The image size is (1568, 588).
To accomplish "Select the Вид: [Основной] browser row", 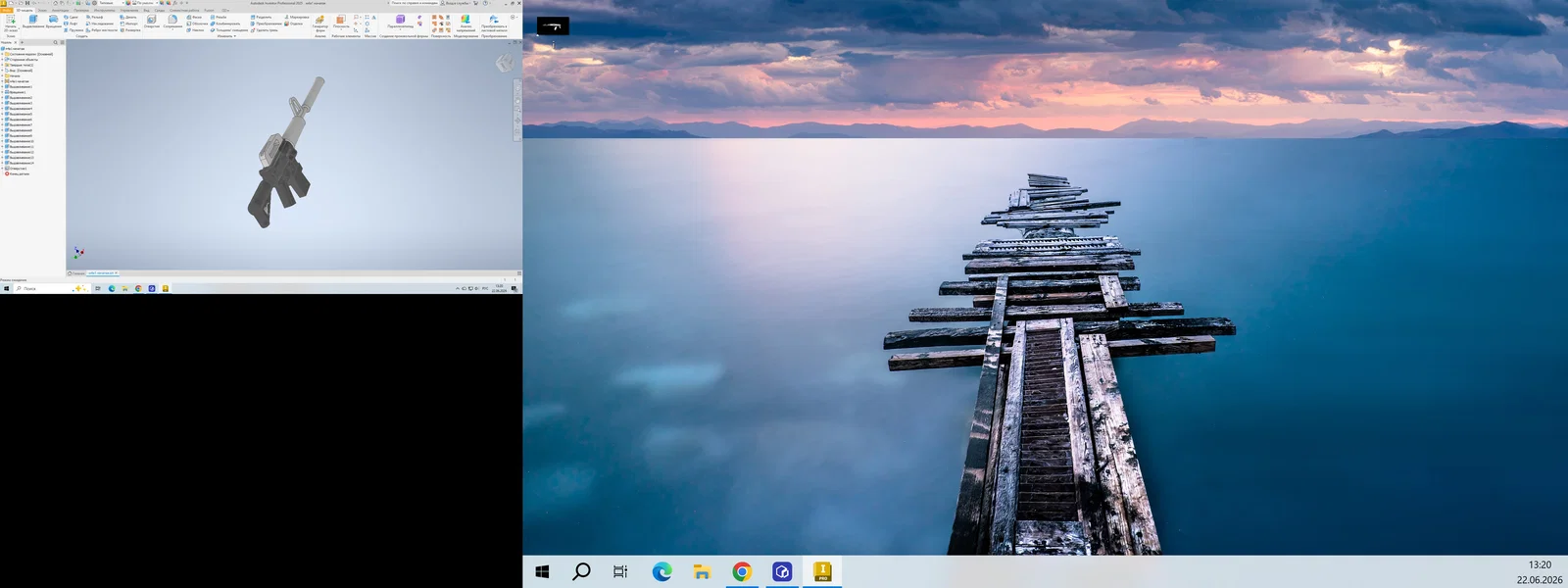I will click(x=20, y=71).
